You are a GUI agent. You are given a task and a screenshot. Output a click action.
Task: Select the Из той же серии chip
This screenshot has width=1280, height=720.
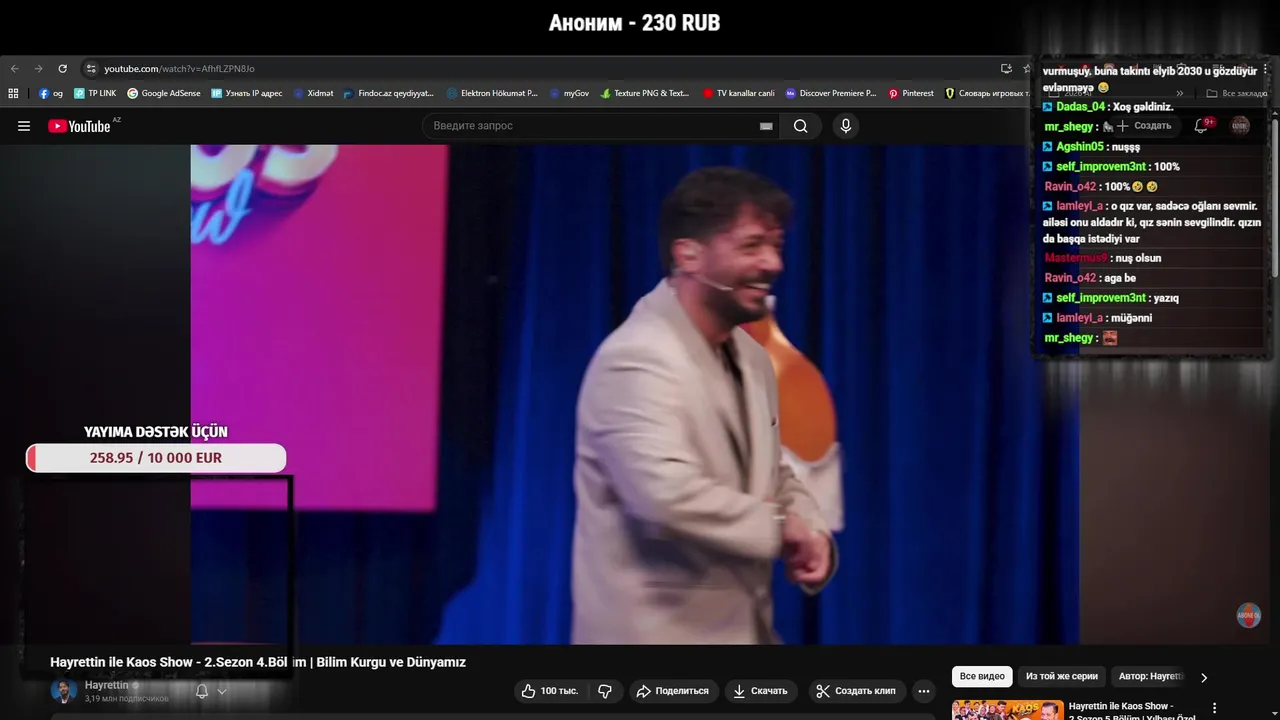click(1062, 677)
